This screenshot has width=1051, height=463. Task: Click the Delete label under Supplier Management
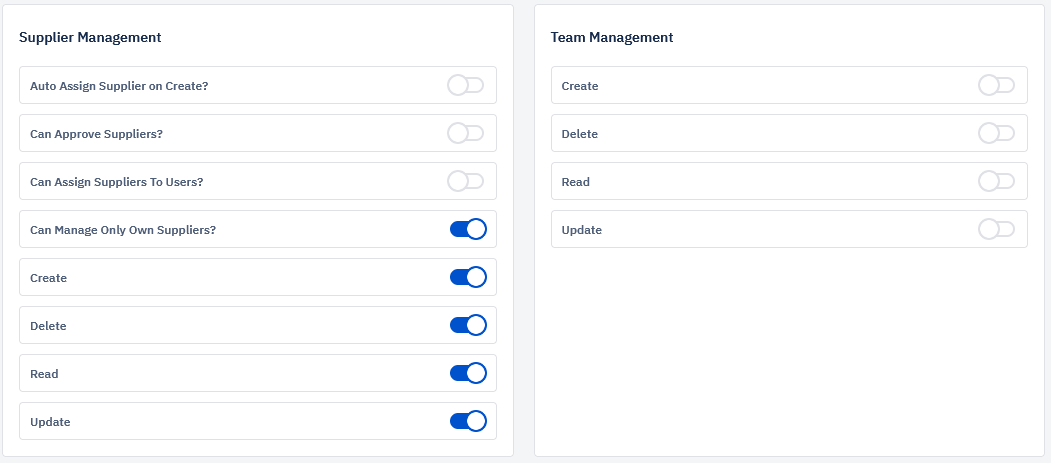pyautogui.click(x=48, y=326)
